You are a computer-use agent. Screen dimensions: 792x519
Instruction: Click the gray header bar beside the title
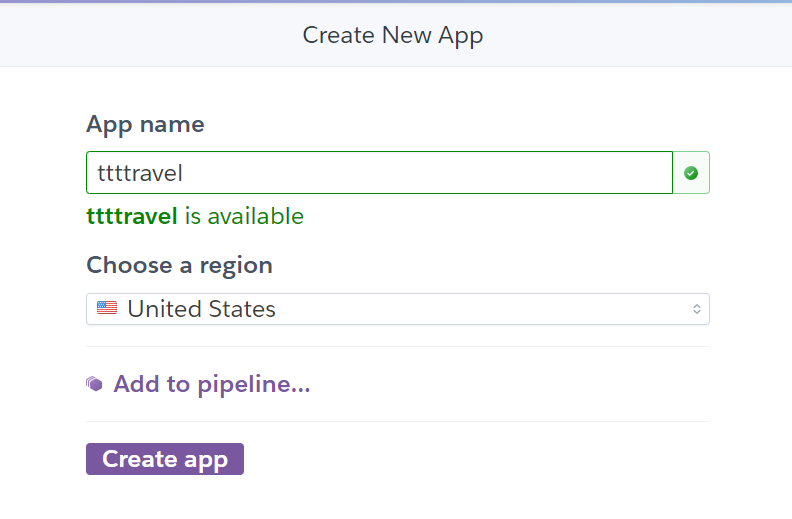[x=640, y=35]
